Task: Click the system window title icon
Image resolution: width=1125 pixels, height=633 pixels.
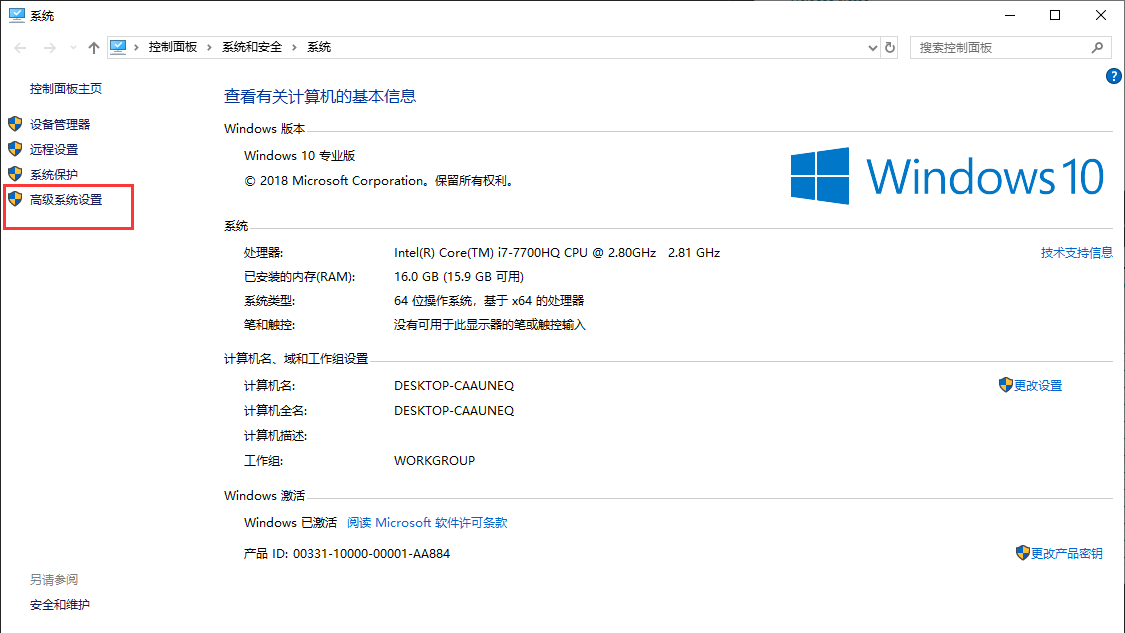Action: pyautogui.click(x=17, y=15)
